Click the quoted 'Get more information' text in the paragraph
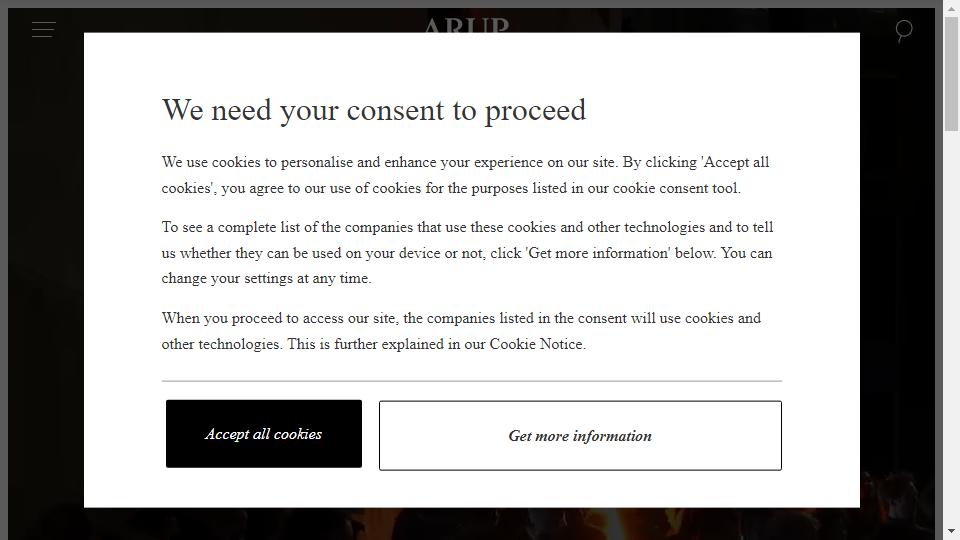The height and width of the screenshot is (540, 960). tap(598, 253)
